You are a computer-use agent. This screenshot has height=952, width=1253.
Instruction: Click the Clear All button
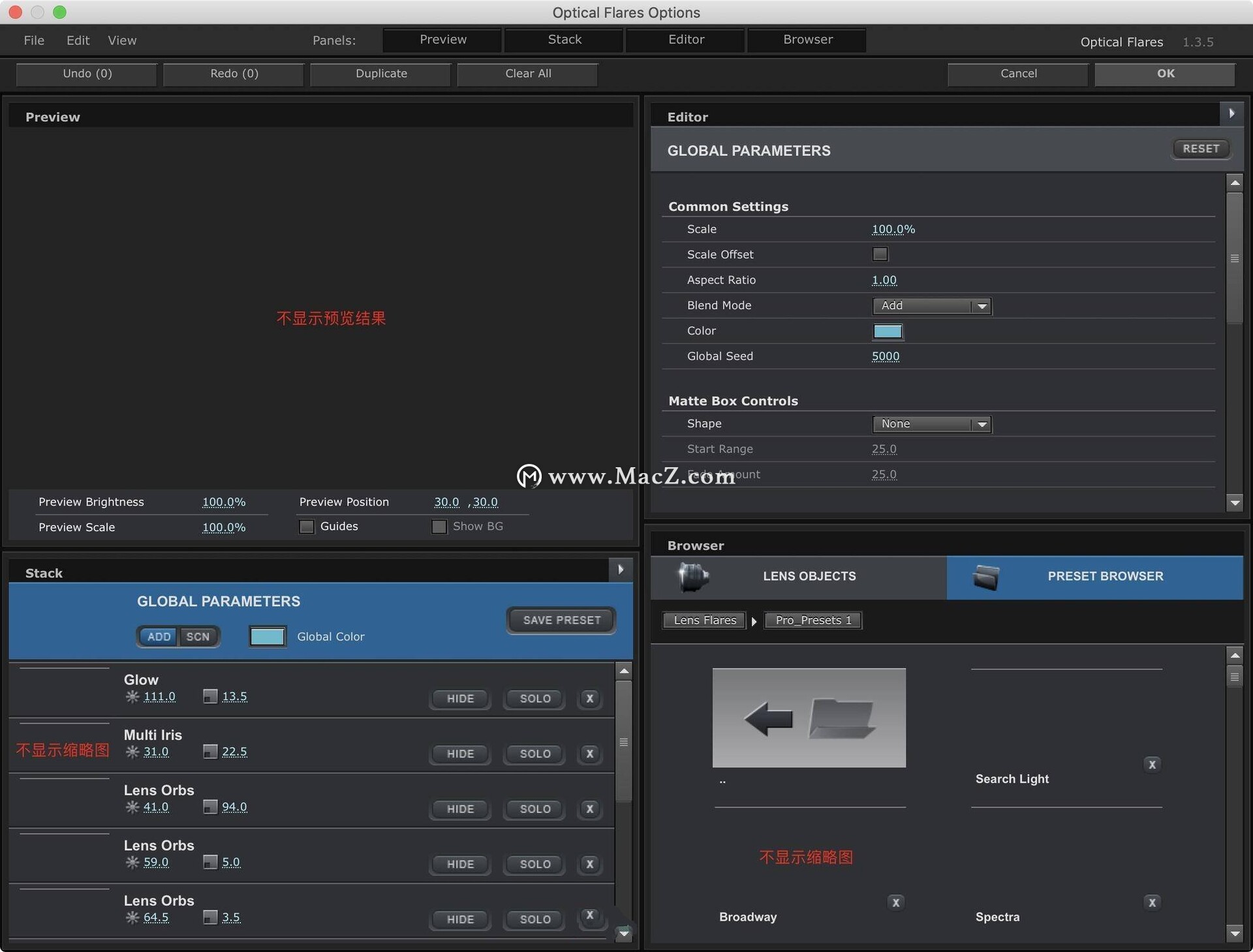click(526, 72)
